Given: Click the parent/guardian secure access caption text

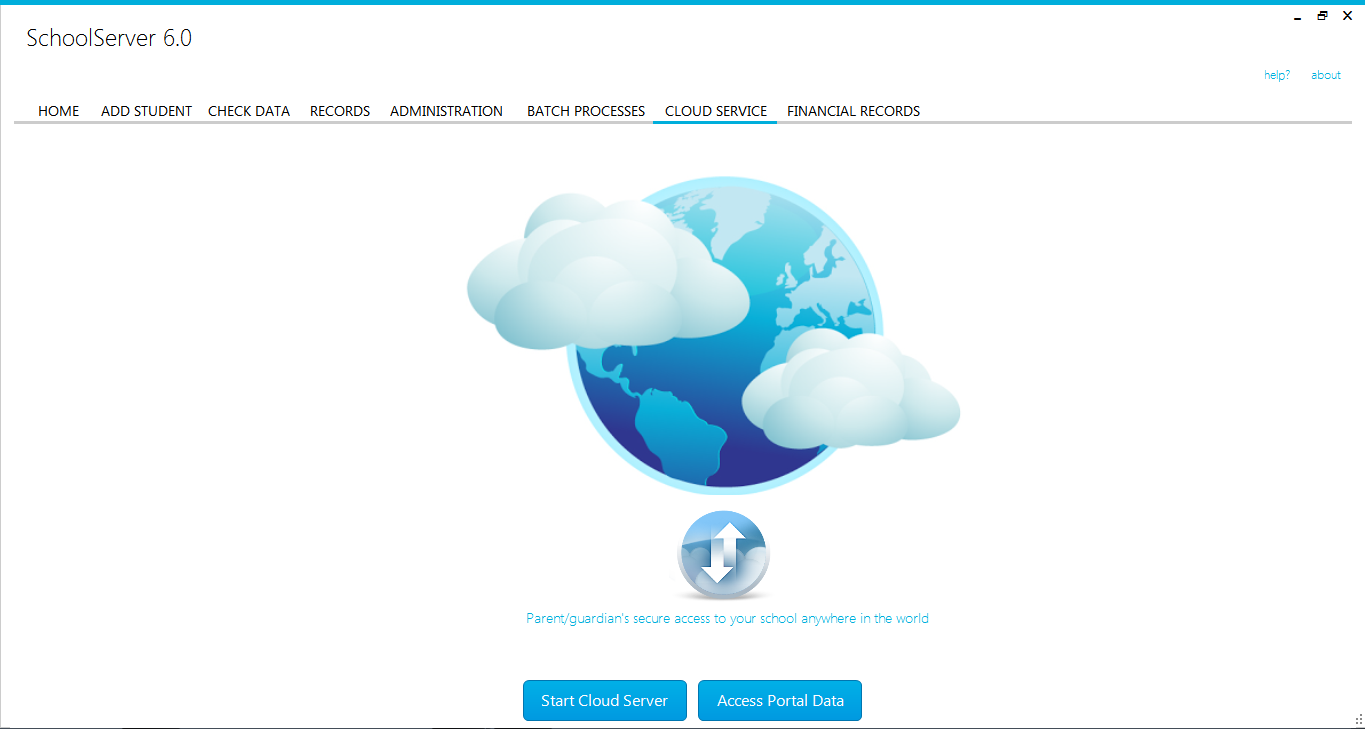Looking at the screenshot, I should 727,618.
